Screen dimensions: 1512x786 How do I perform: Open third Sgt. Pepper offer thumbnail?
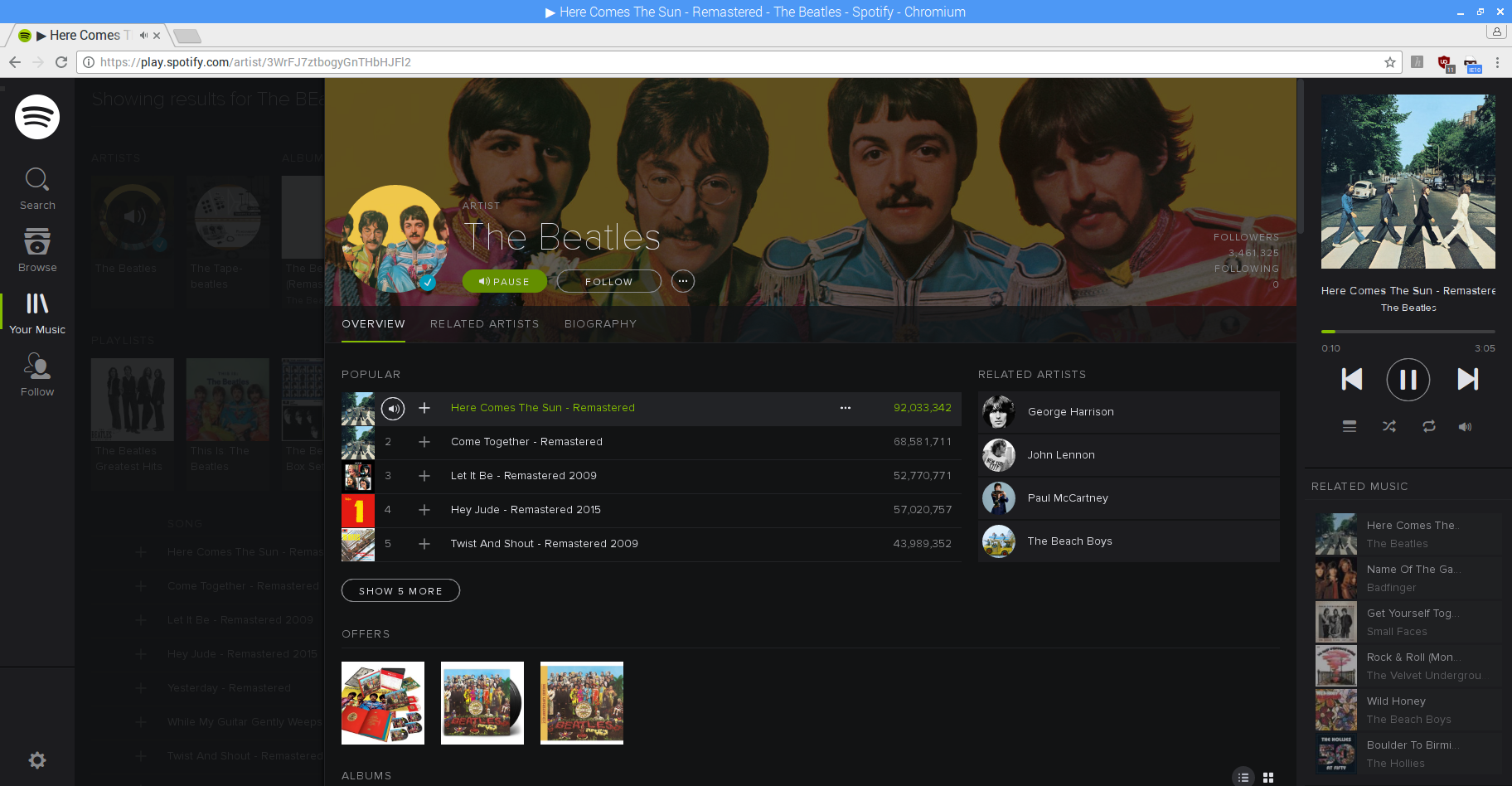tap(582, 703)
